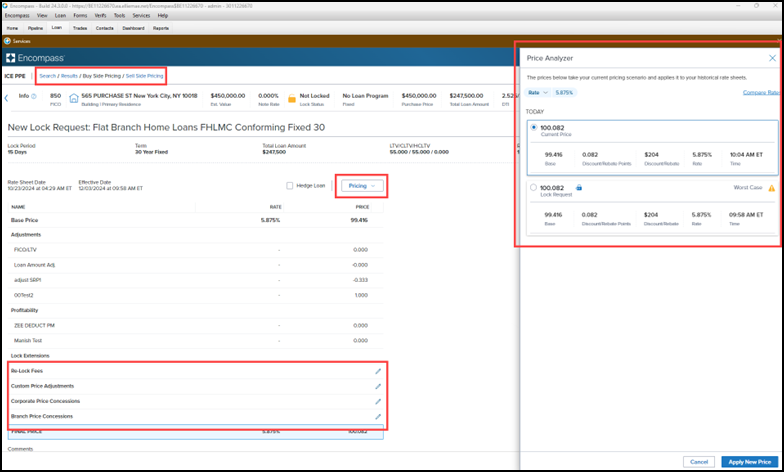The image size is (784, 472).
Task: Switch to the Contacts tab
Action: pos(104,28)
